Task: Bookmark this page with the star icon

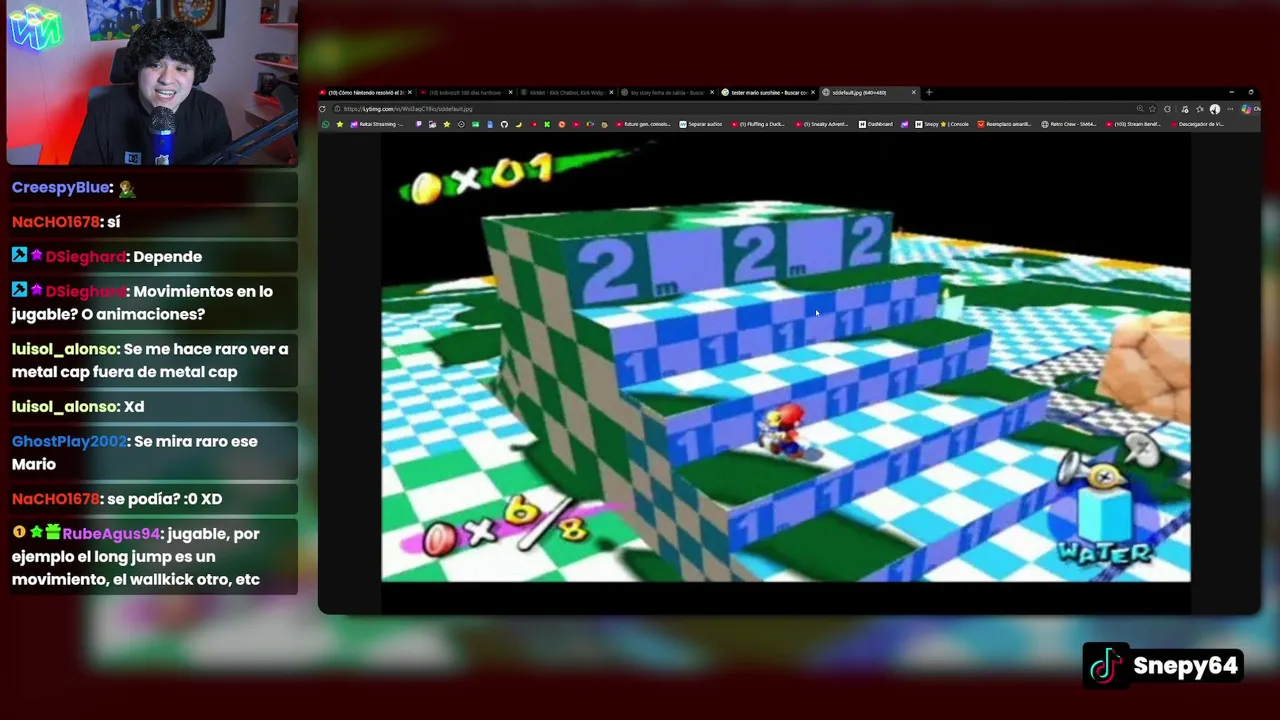Action: (1153, 109)
